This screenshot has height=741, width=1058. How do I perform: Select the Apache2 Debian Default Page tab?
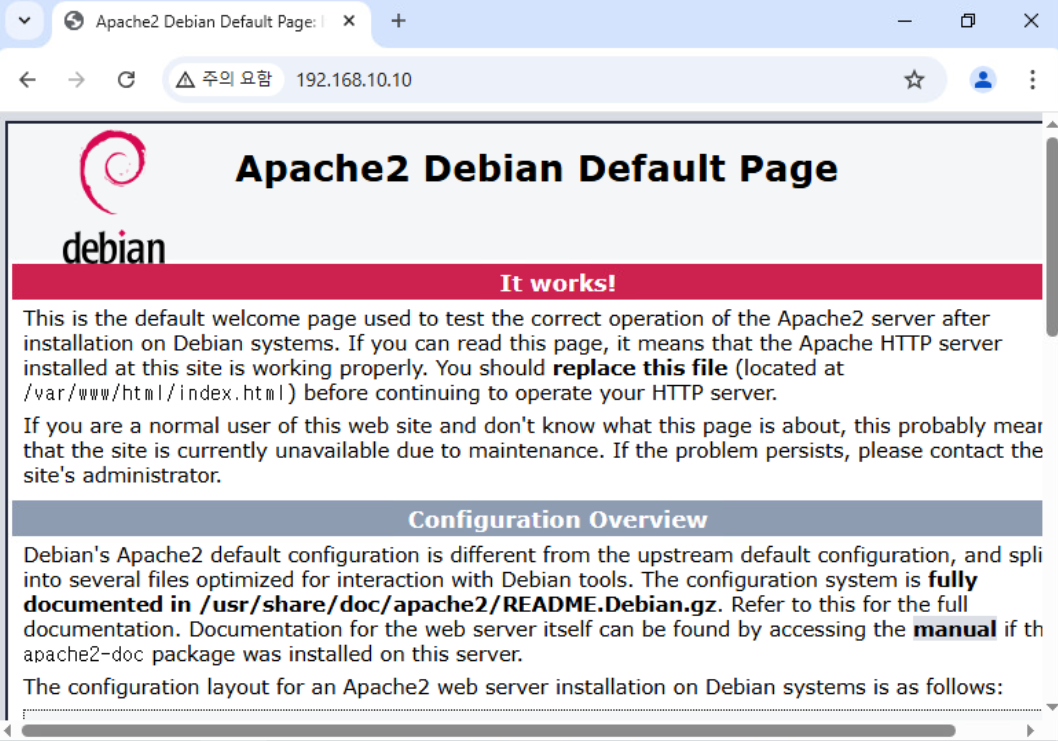(209, 22)
